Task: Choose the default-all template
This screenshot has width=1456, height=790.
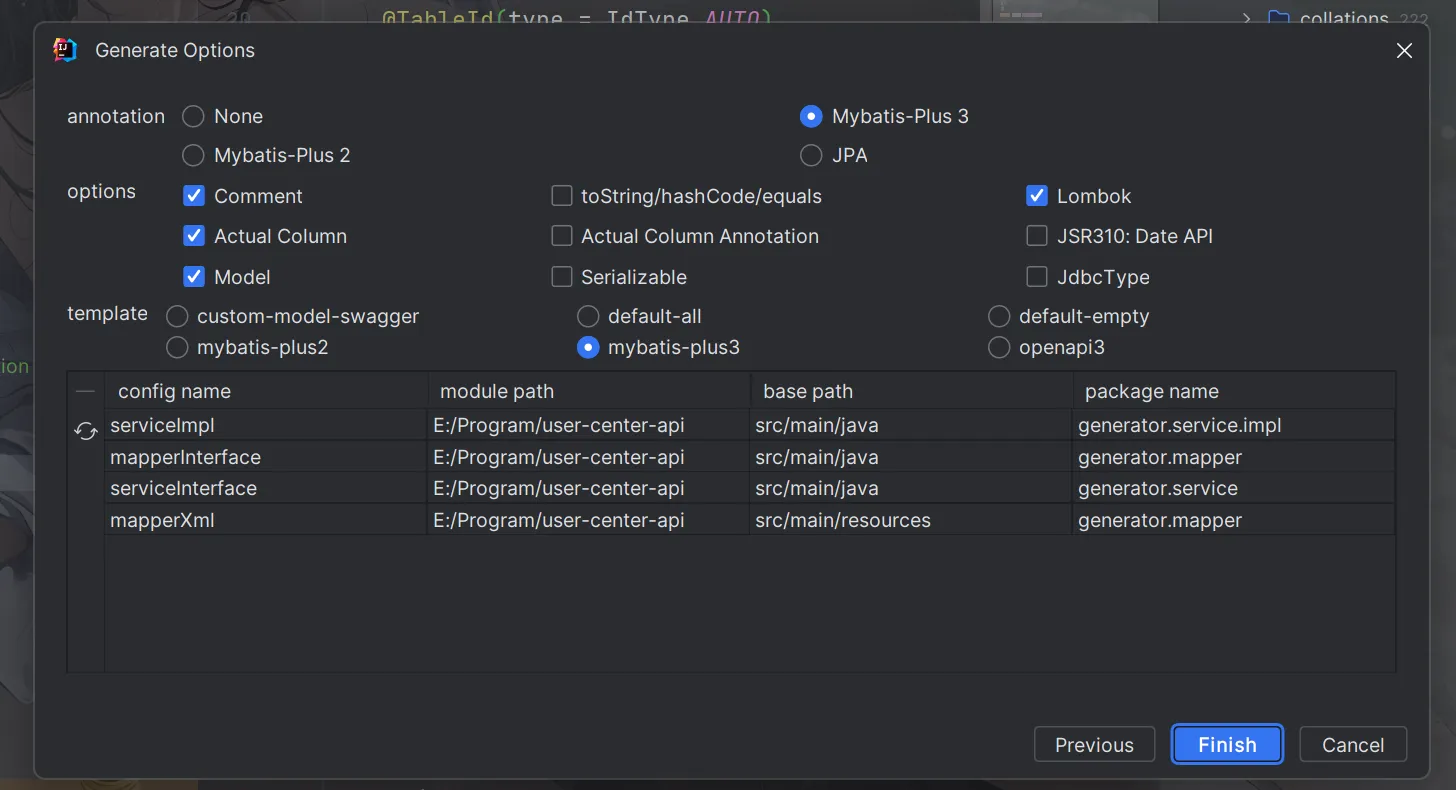Action: pyautogui.click(x=588, y=316)
